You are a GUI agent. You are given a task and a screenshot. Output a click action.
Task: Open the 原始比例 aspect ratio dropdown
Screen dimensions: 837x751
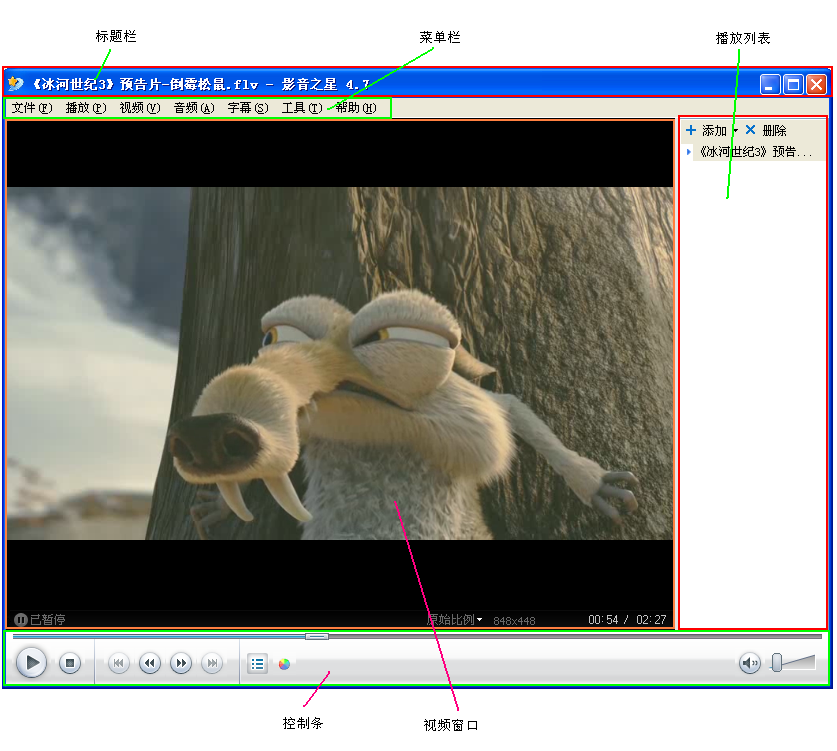click(x=455, y=619)
